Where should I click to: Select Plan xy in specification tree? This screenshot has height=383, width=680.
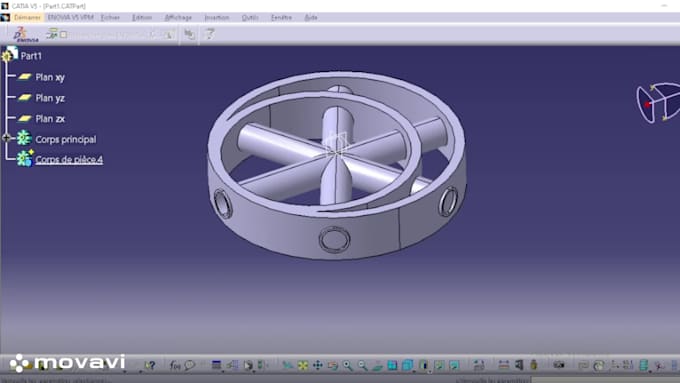coord(50,77)
